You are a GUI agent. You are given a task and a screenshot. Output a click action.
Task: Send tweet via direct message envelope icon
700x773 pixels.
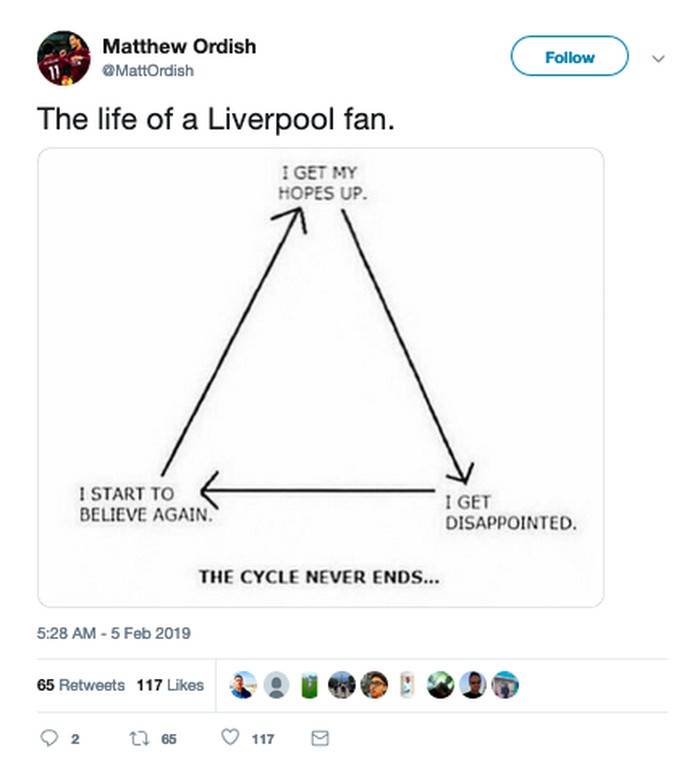[x=320, y=739]
